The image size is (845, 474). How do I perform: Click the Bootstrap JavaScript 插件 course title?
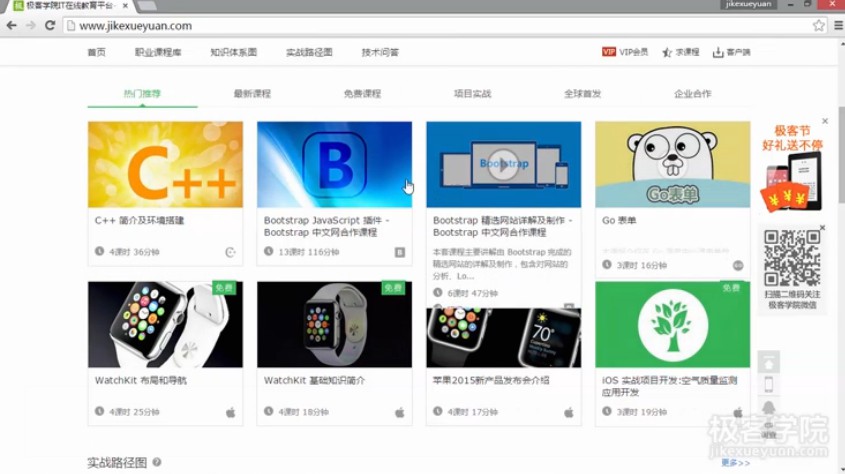327,226
